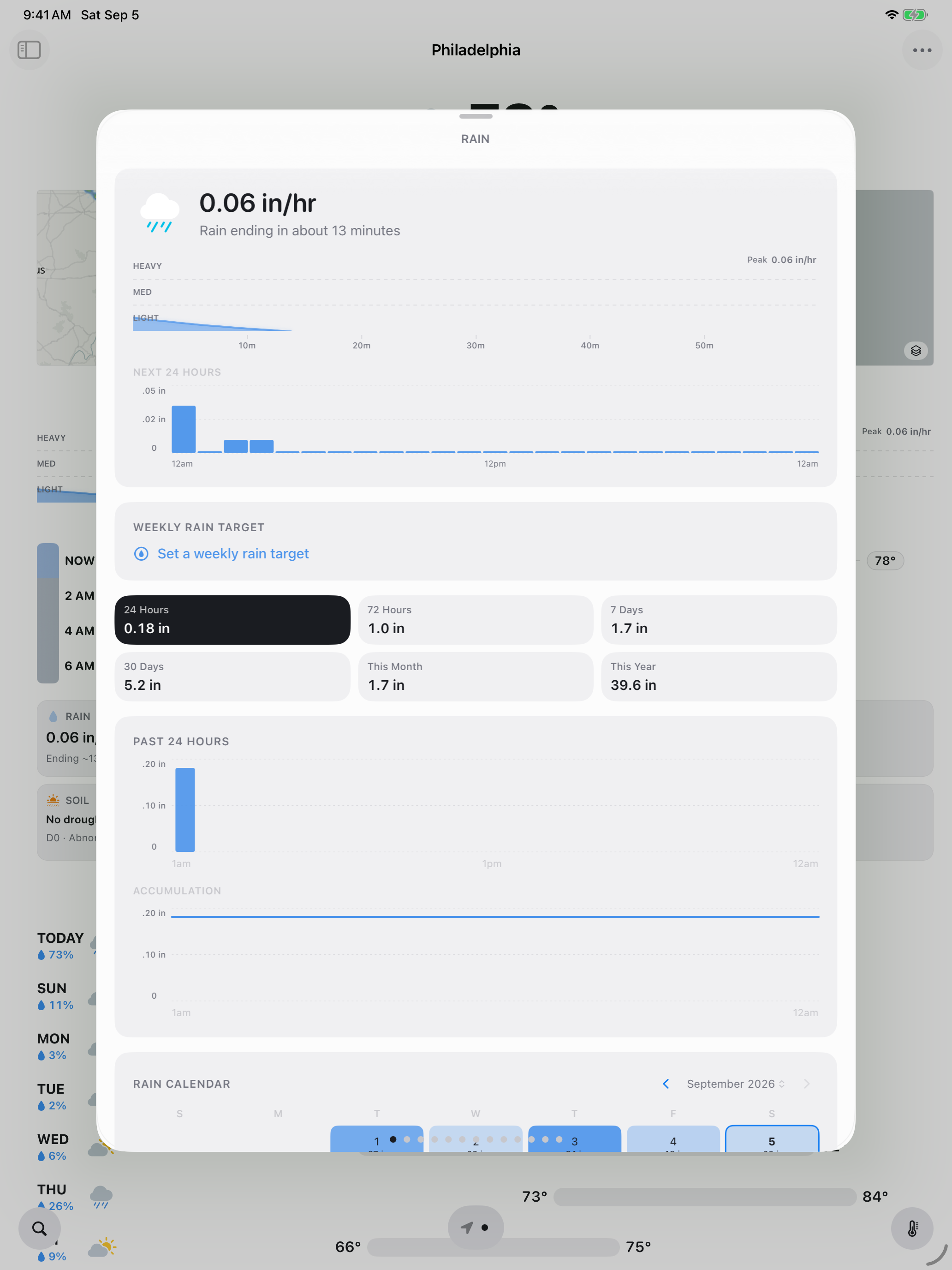The width and height of the screenshot is (952, 1270).
Task: Select the This Month rain total
Action: coord(476,677)
